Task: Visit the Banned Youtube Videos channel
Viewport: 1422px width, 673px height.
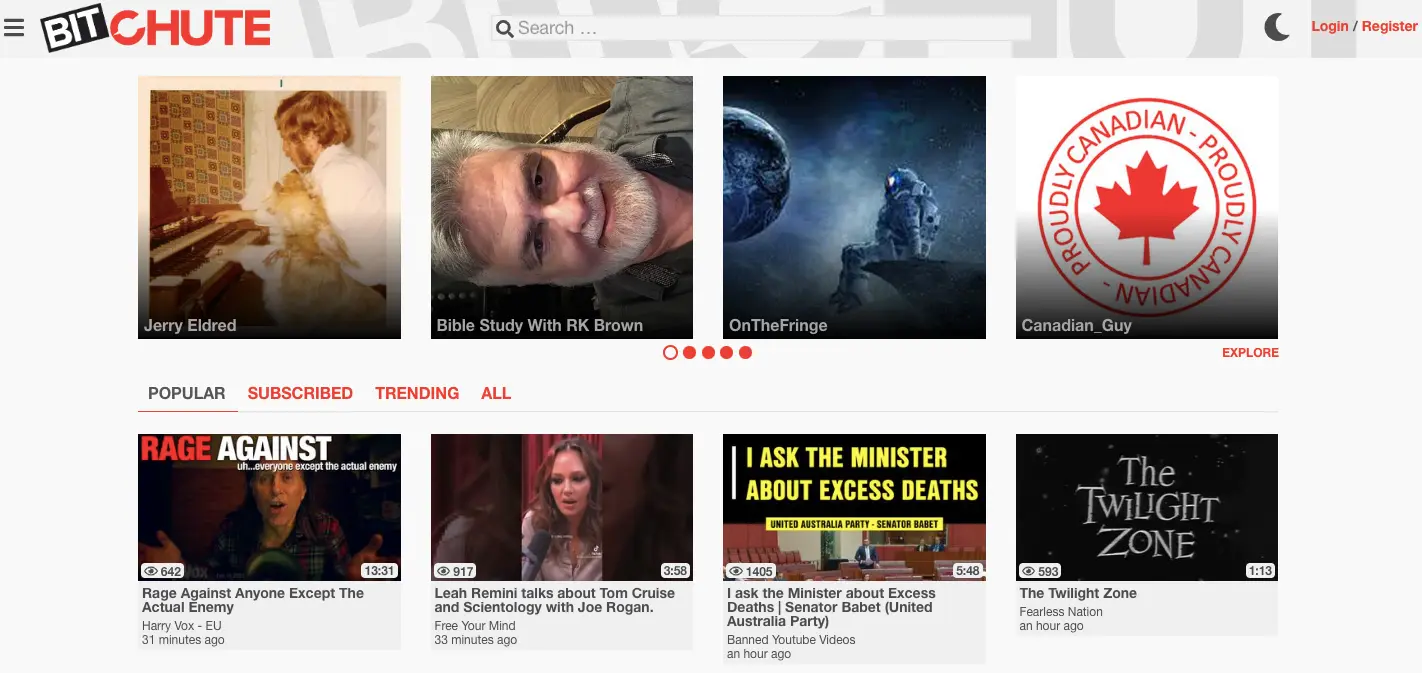Action: [x=791, y=640]
